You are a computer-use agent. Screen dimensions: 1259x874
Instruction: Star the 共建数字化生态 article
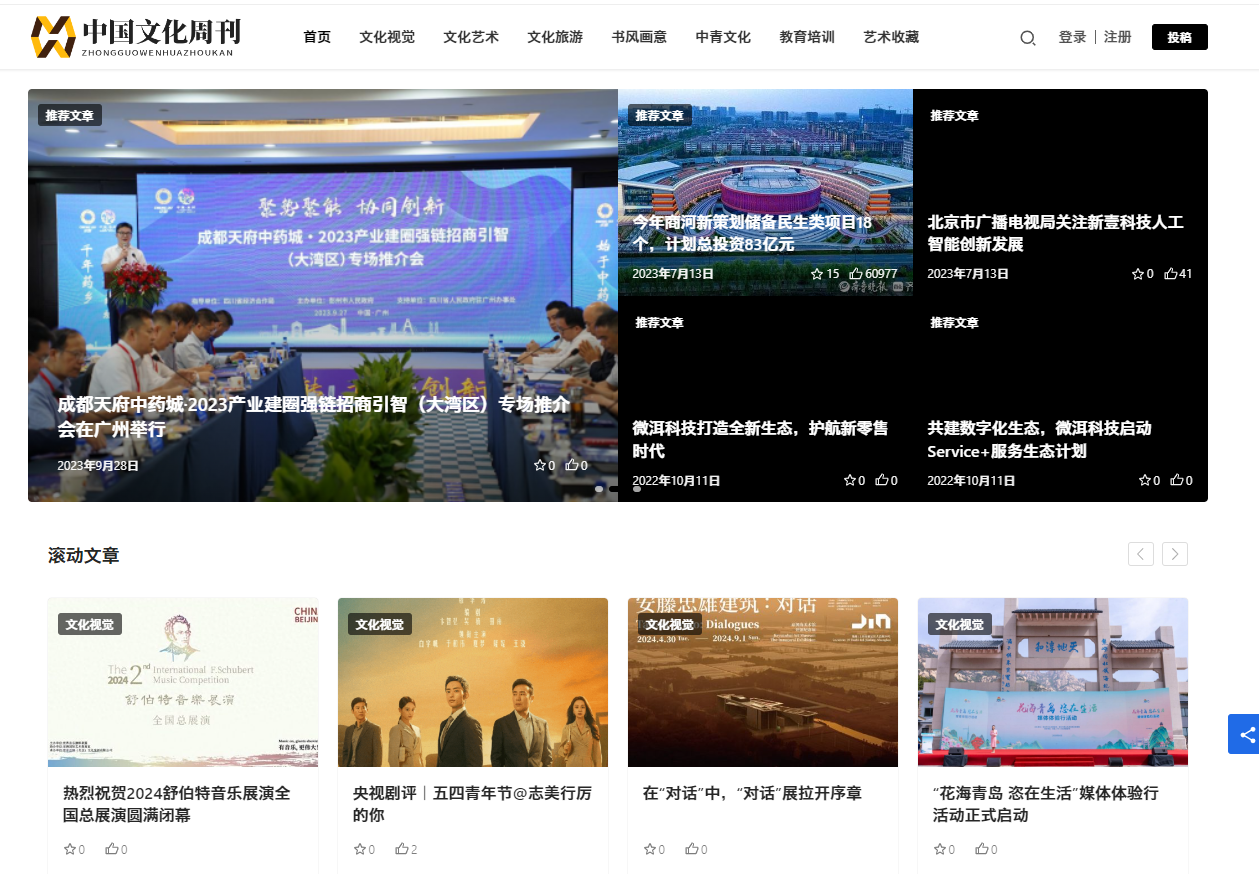(x=1145, y=480)
